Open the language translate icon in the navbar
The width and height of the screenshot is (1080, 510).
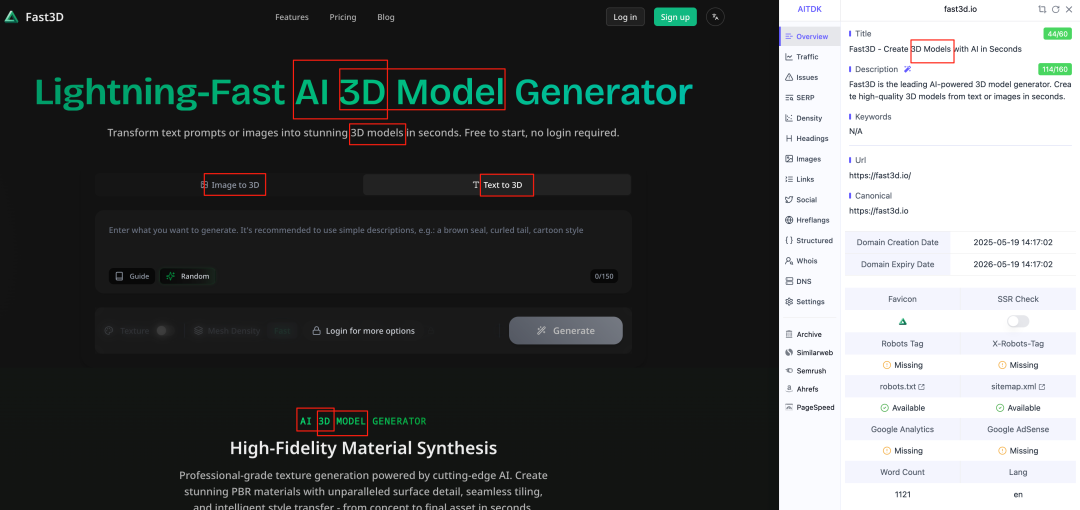click(x=716, y=17)
